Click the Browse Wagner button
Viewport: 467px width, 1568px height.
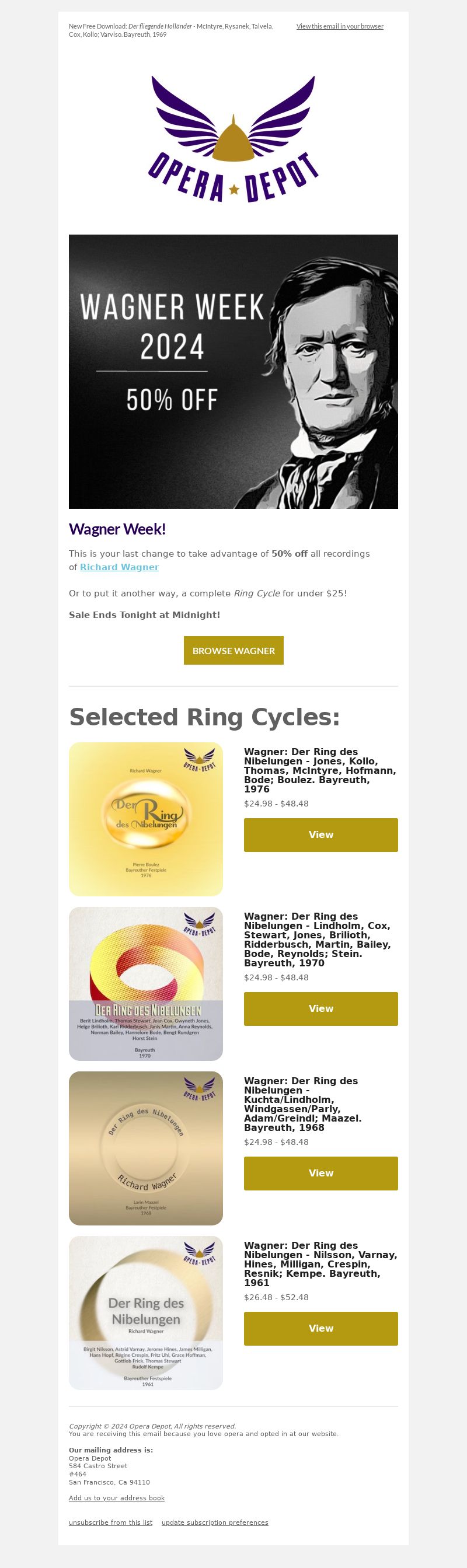pyautogui.click(x=234, y=650)
